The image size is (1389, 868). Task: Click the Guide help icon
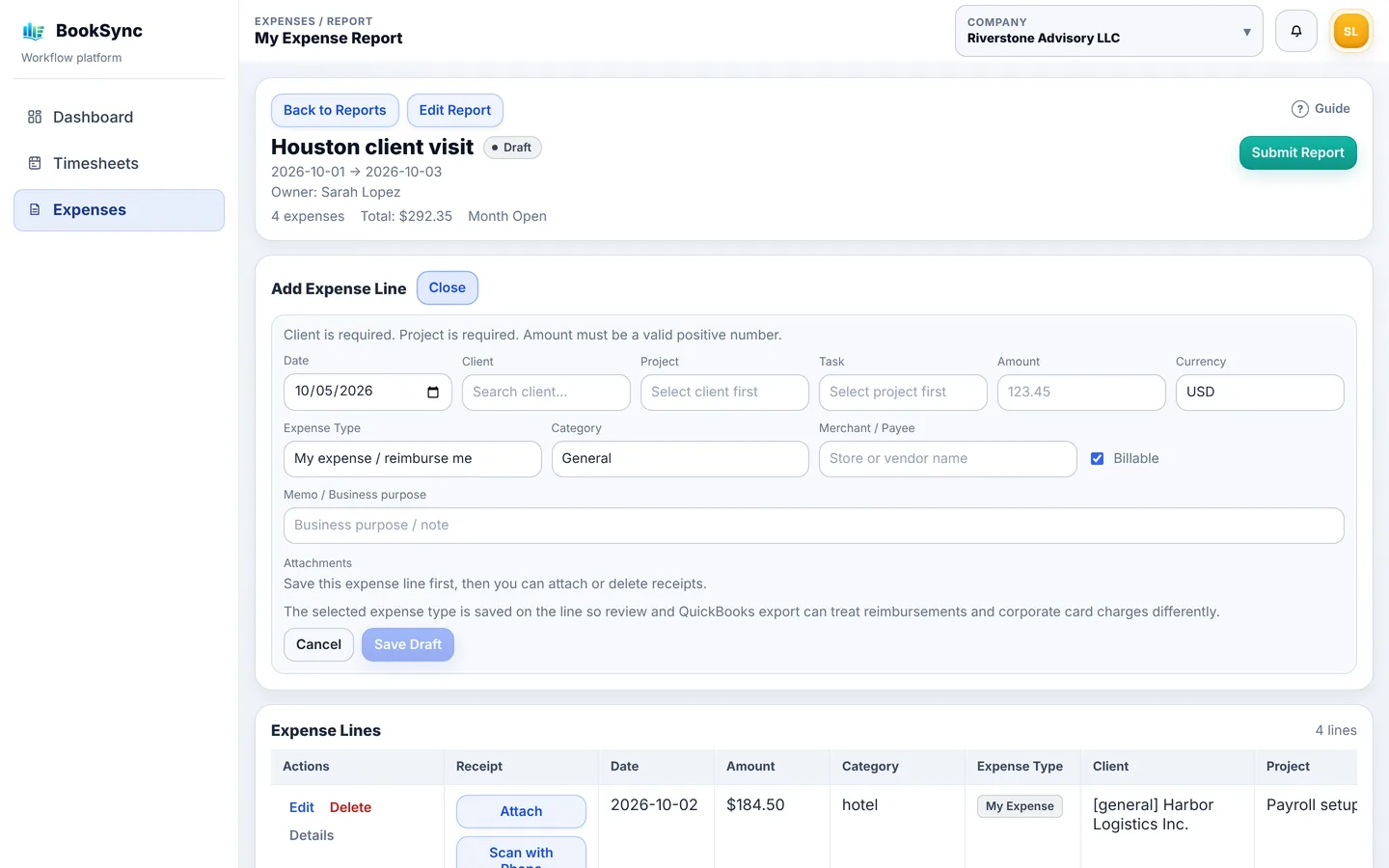(x=1299, y=109)
